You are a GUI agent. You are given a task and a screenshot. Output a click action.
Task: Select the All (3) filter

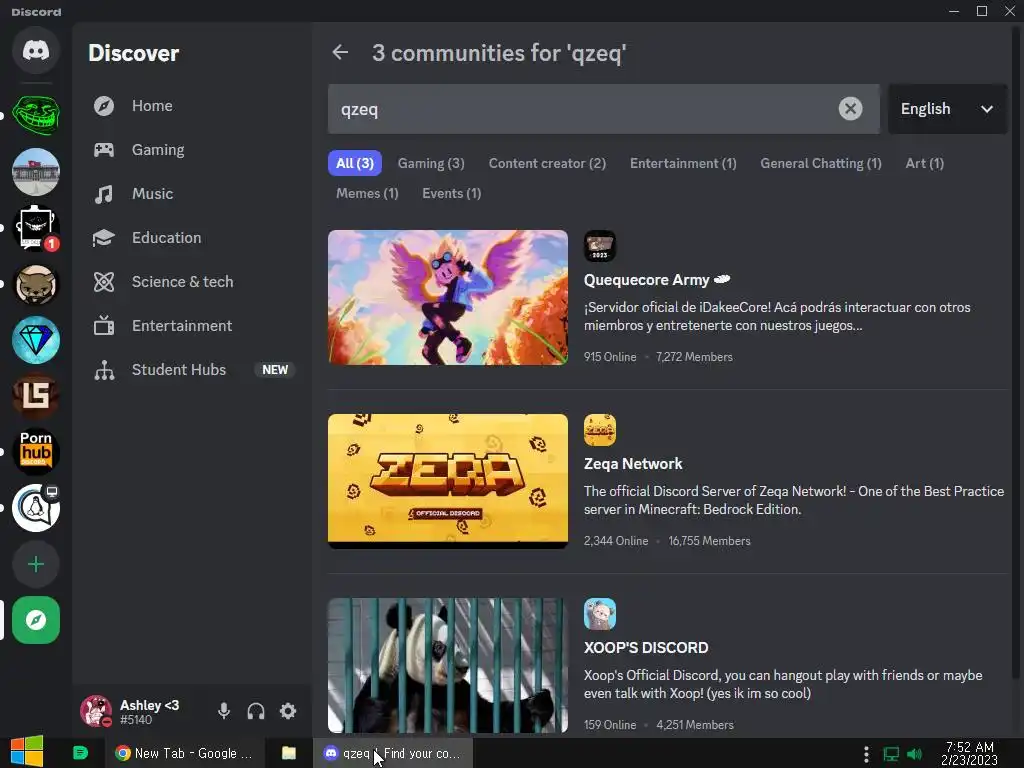tap(355, 163)
